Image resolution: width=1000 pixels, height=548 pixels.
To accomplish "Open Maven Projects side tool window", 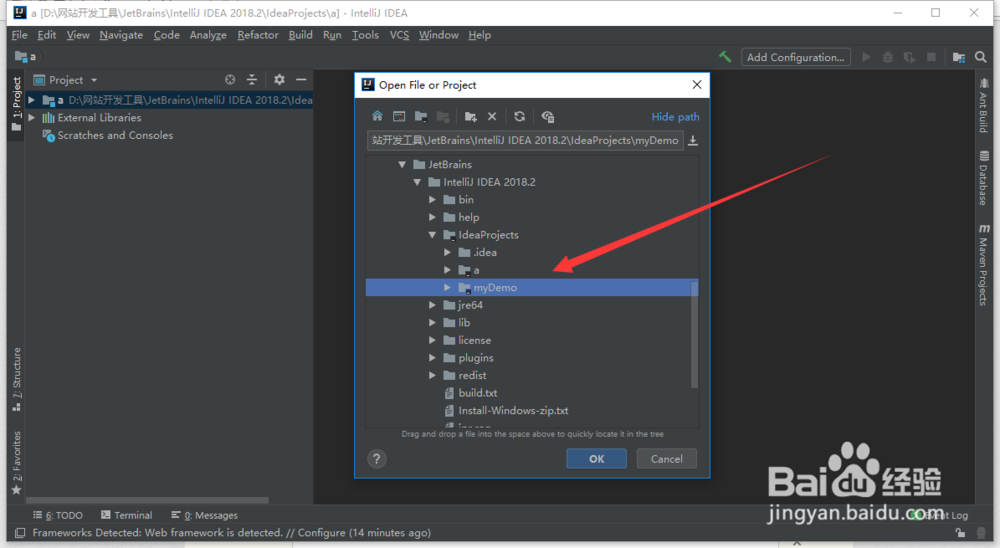I will (x=983, y=265).
